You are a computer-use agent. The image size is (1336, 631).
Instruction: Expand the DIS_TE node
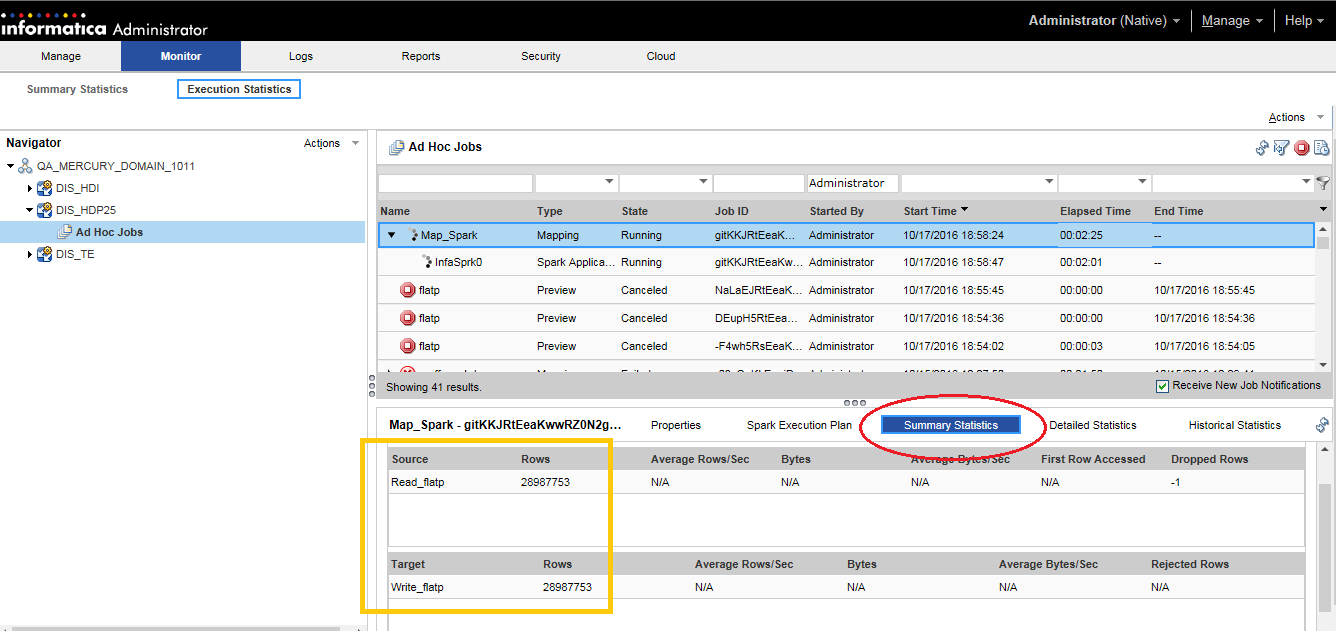(x=29, y=254)
